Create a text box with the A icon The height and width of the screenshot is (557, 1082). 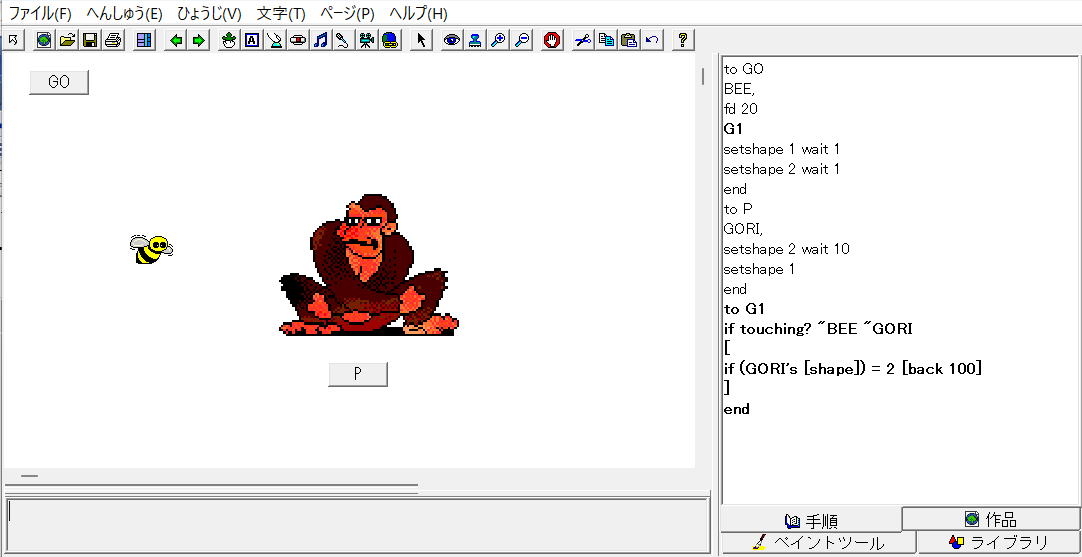252,40
